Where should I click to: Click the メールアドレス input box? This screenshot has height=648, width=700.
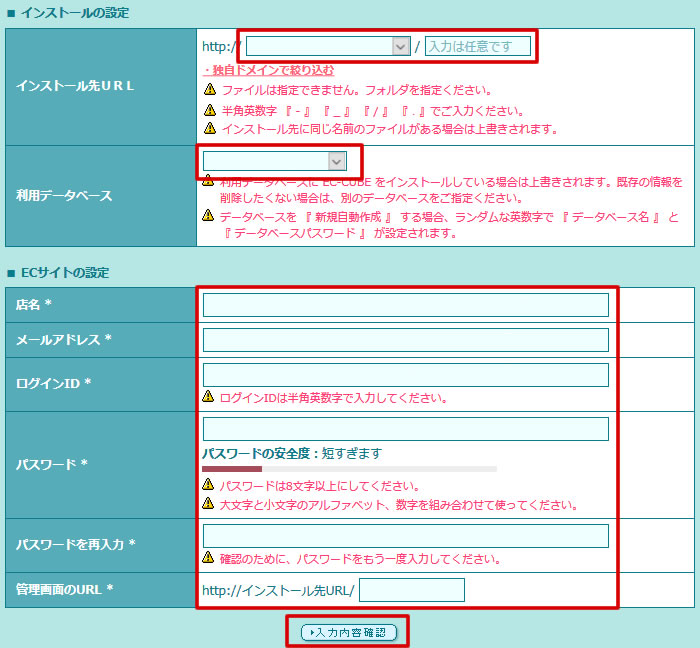click(x=405, y=340)
